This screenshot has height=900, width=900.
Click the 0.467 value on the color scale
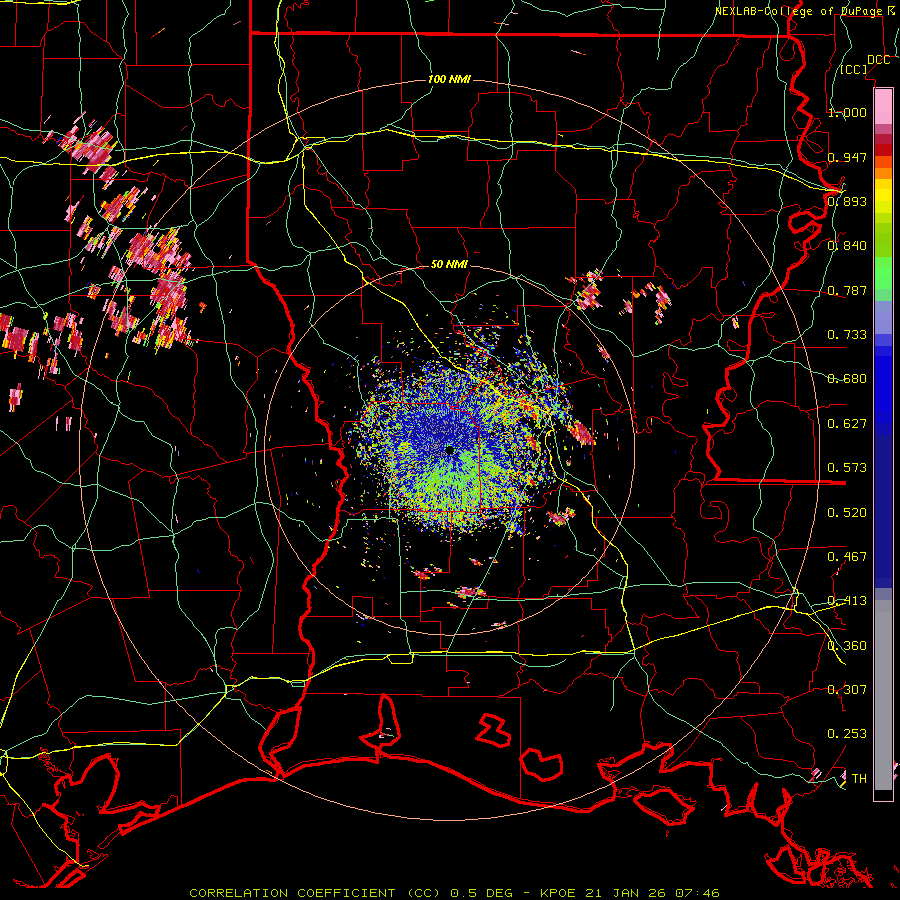[x=847, y=556]
